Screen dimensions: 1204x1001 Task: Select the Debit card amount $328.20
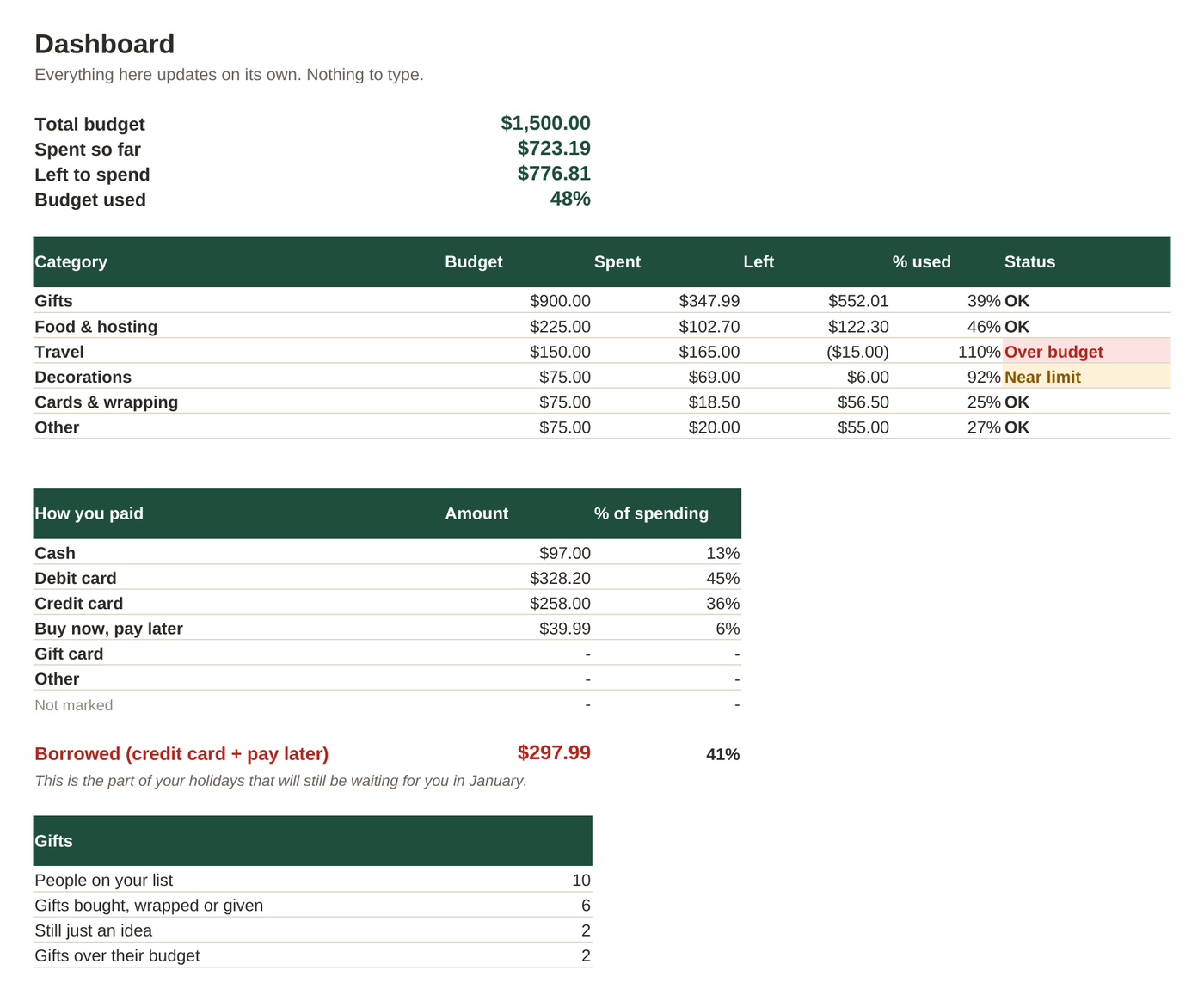pyautogui.click(x=560, y=578)
